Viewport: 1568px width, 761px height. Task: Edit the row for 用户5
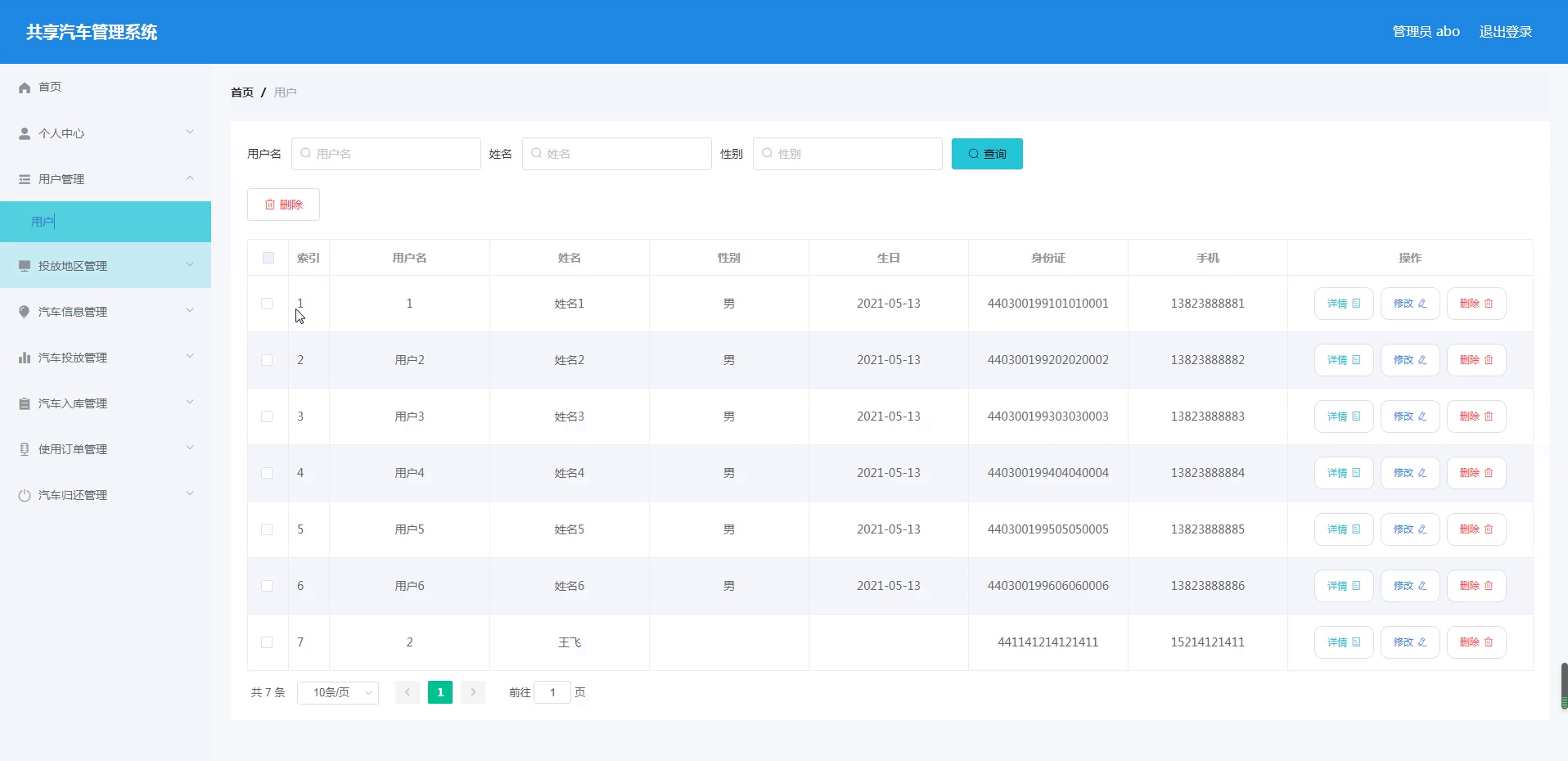(1410, 529)
